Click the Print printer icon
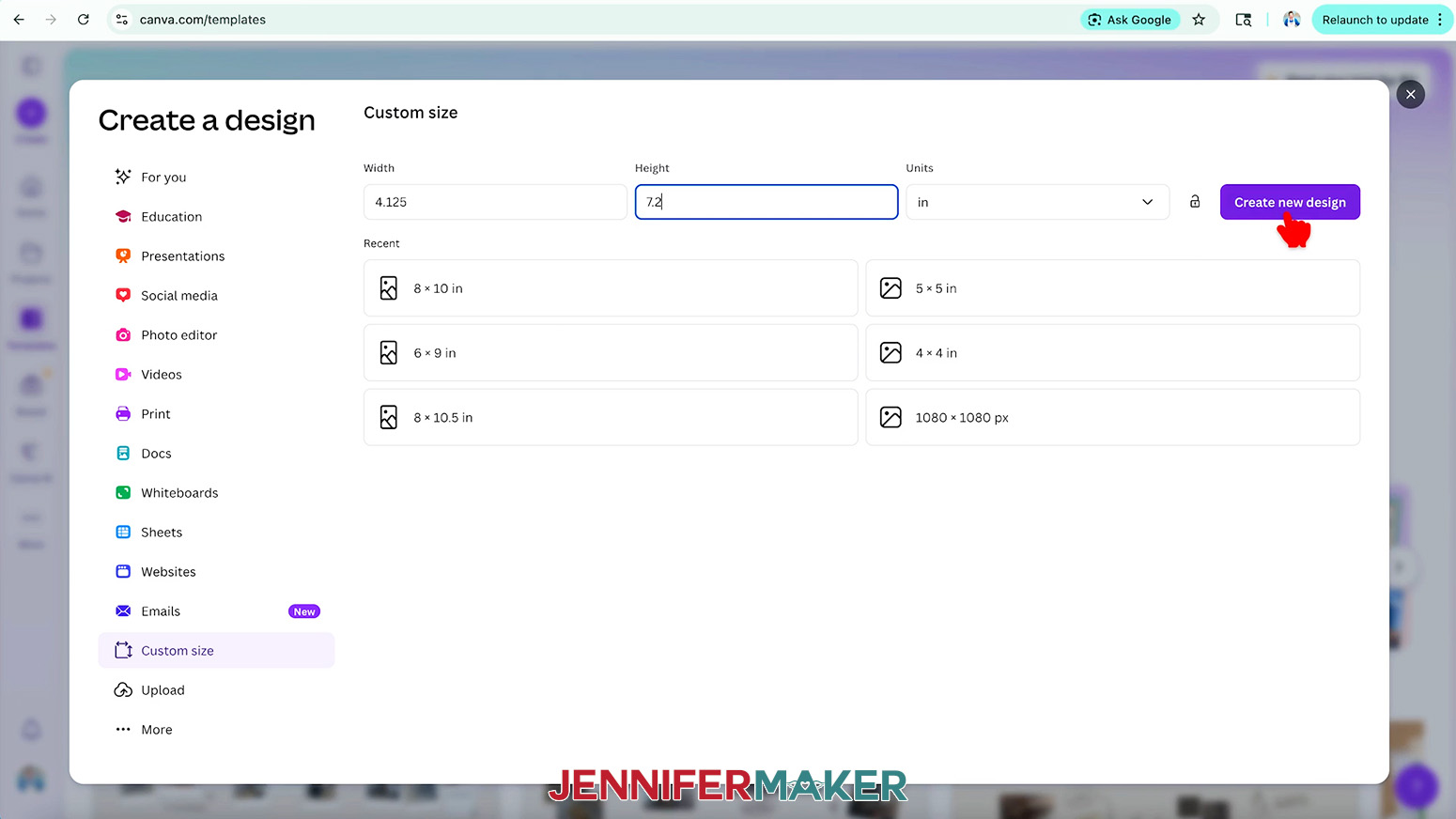The image size is (1456, 819). click(123, 413)
